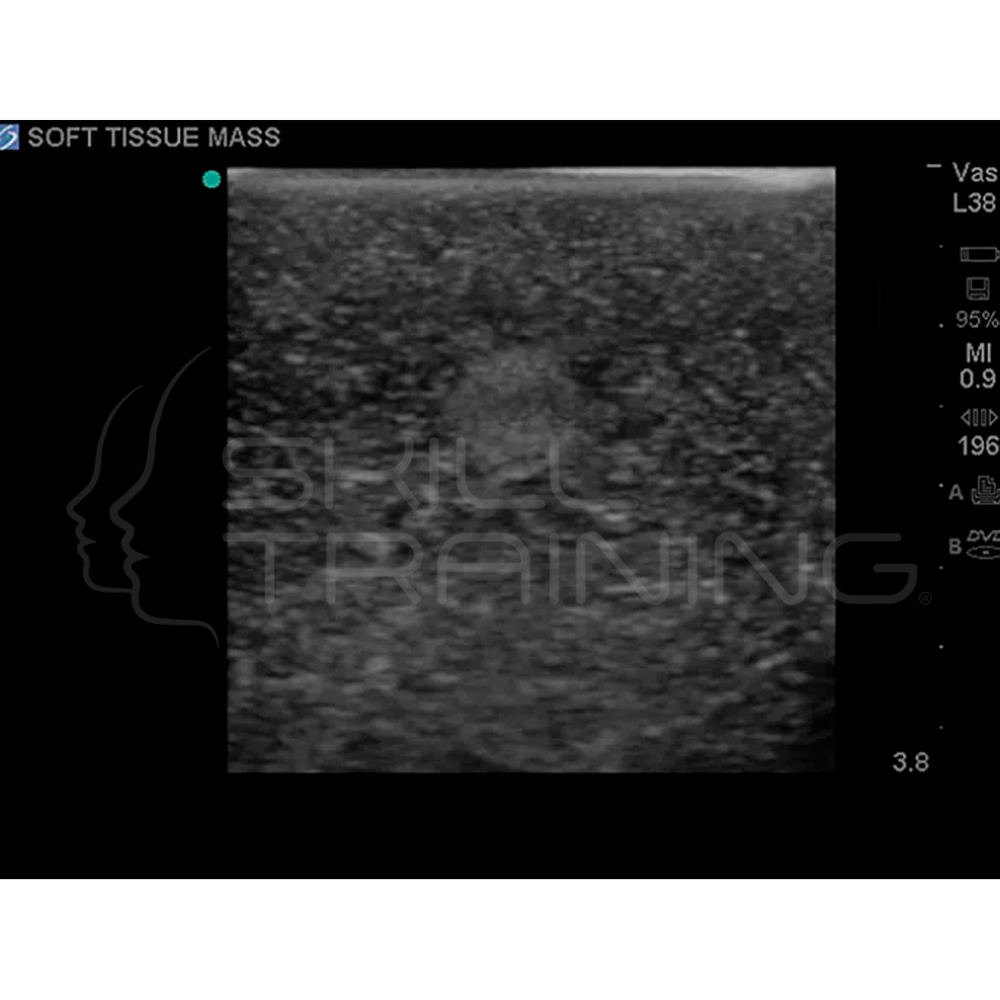Screen dimensions: 1000x1000
Task: Click the DVD recorder icon next to B
Action: coord(983,545)
